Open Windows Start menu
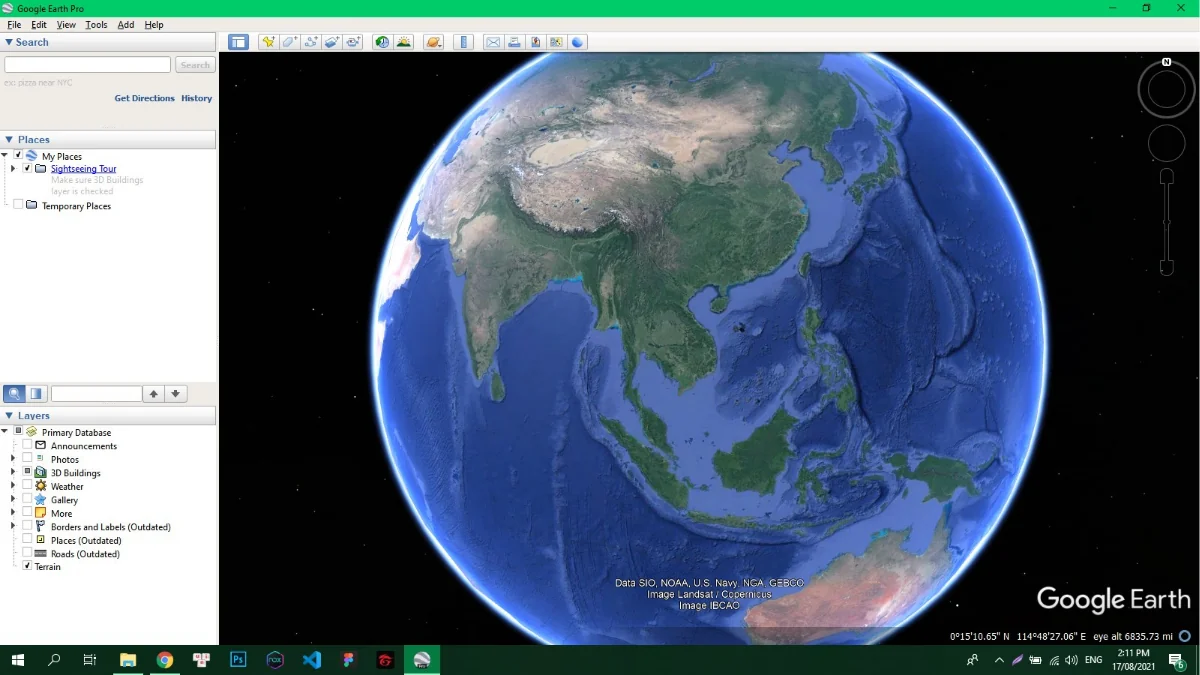 (x=18, y=660)
